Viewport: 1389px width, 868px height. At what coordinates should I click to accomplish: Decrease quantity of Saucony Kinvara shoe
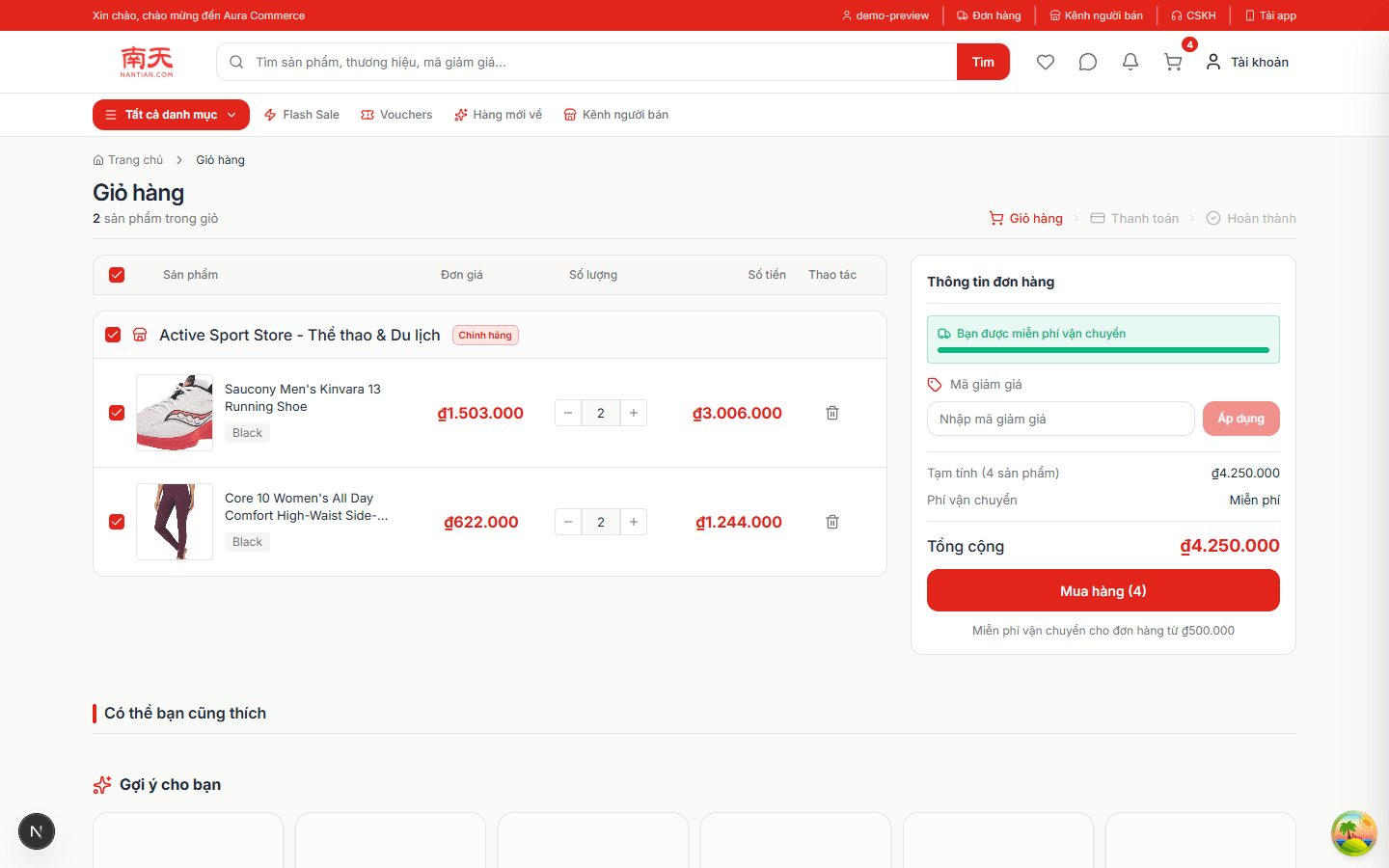tap(568, 413)
